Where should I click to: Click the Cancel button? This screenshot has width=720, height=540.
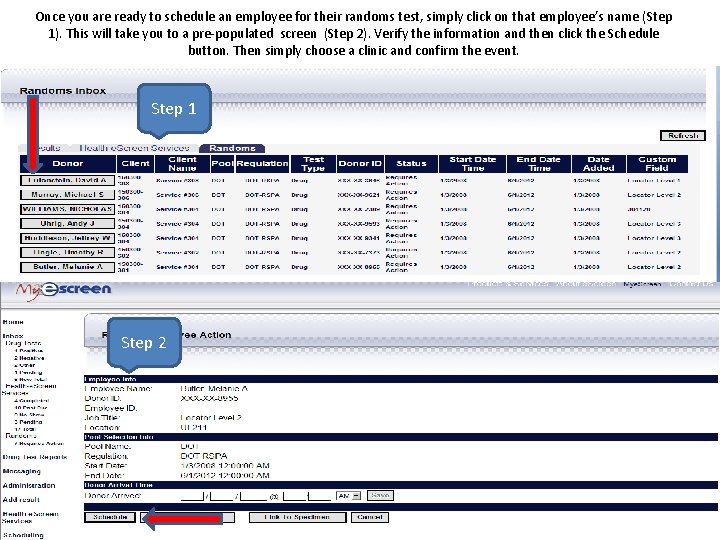coord(370,517)
